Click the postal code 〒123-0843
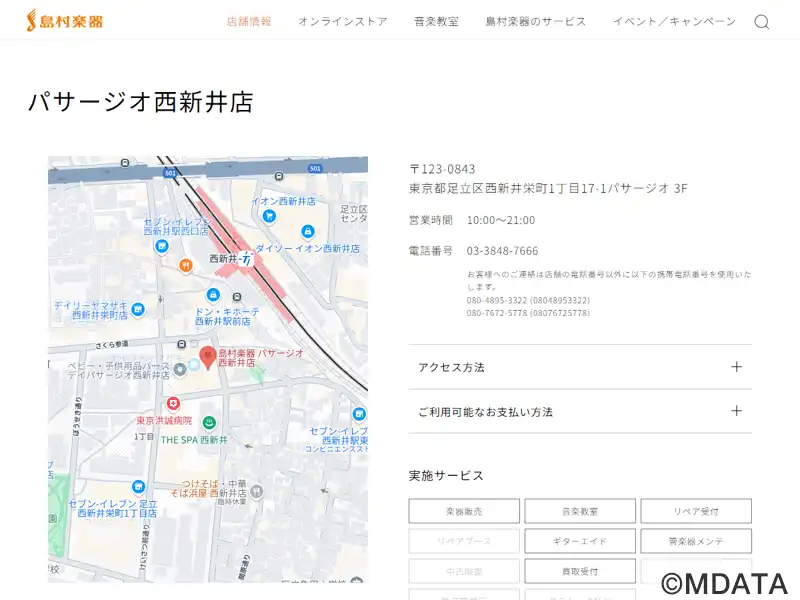The height and width of the screenshot is (600, 800). pyautogui.click(x=442, y=169)
